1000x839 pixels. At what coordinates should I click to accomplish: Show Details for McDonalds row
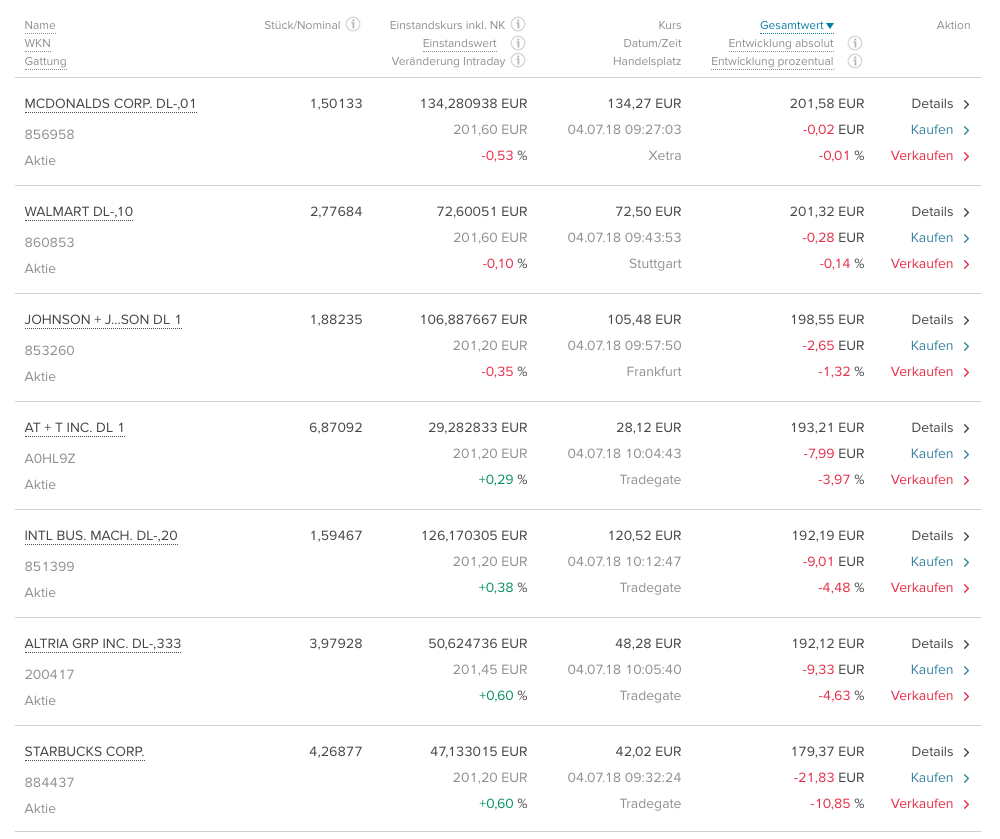pyautogui.click(x=941, y=104)
